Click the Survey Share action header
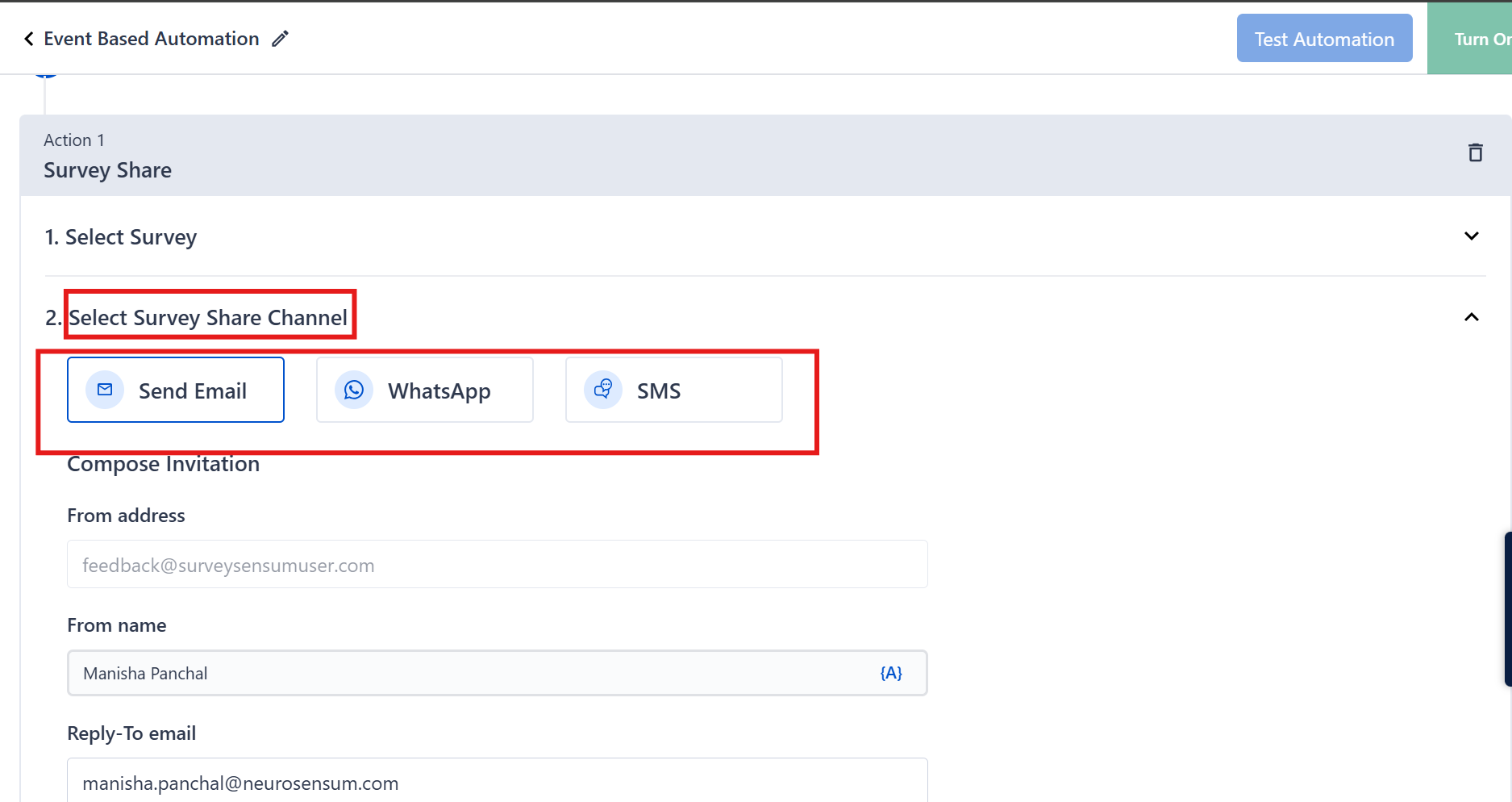The width and height of the screenshot is (1512, 802). pos(108,170)
